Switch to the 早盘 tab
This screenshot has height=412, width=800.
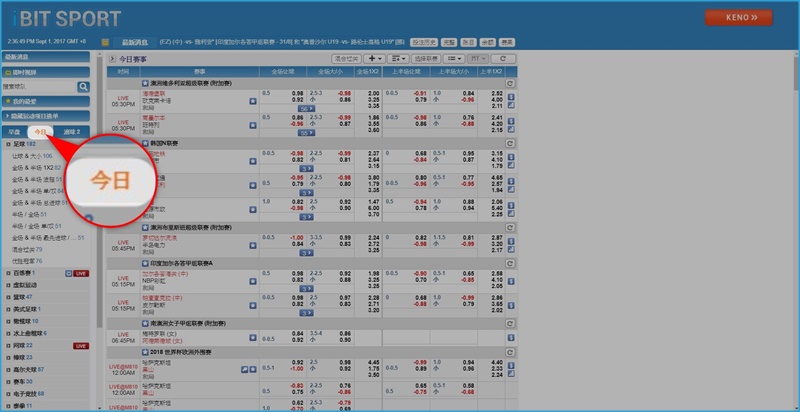click(x=14, y=131)
